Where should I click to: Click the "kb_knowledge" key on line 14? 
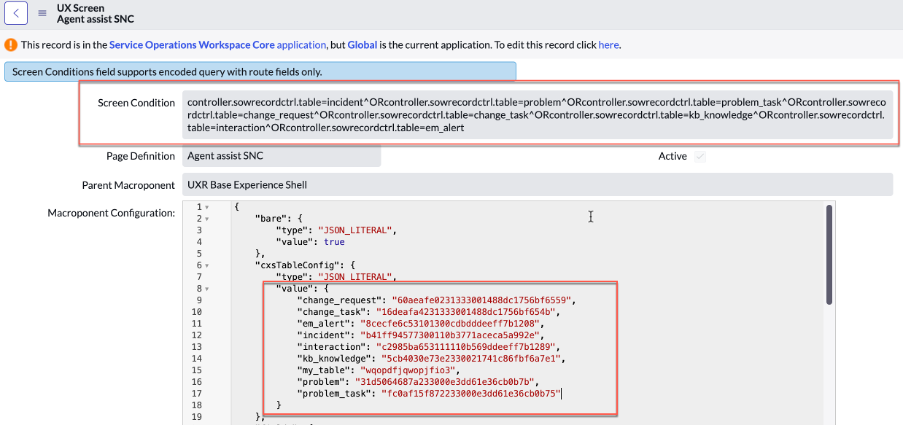click(x=336, y=358)
